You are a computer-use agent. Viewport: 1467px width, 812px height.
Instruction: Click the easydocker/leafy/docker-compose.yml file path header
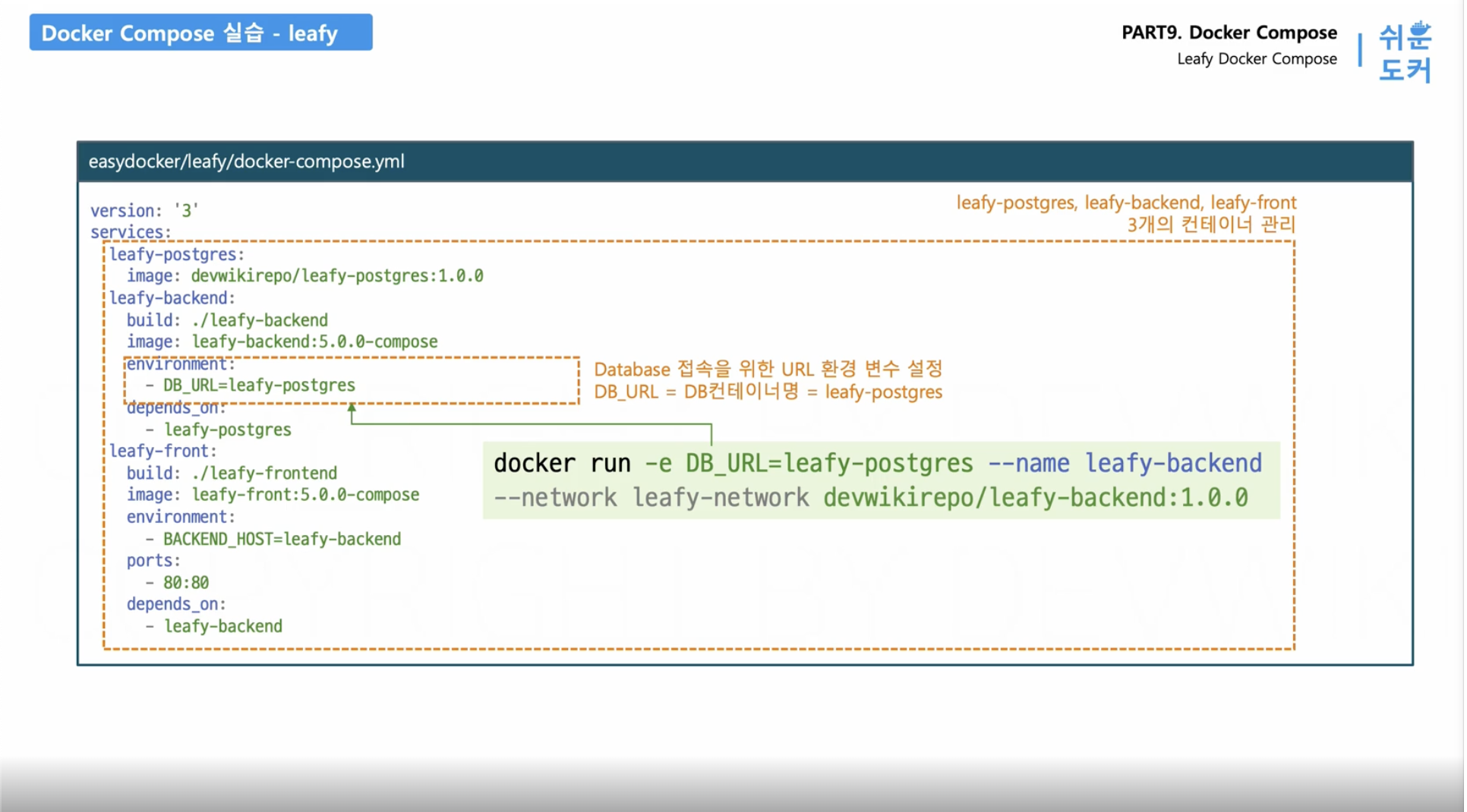[247, 162]
